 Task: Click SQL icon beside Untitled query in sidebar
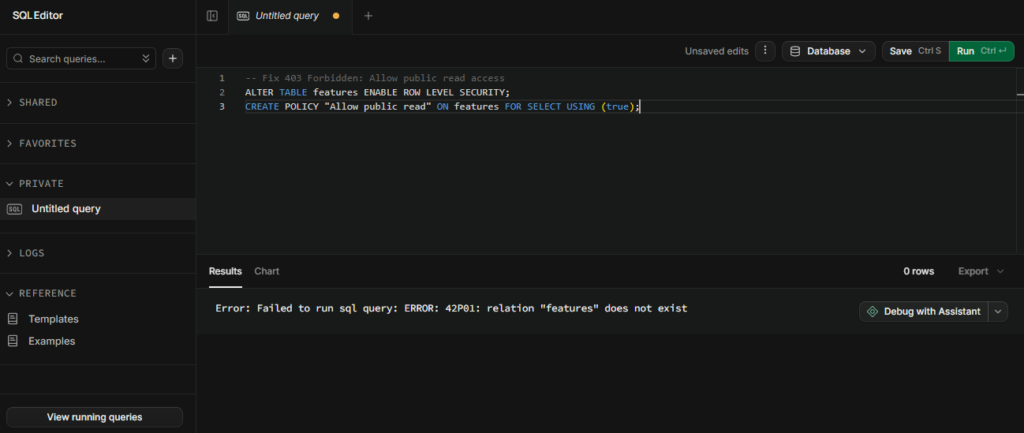(14, 209)
